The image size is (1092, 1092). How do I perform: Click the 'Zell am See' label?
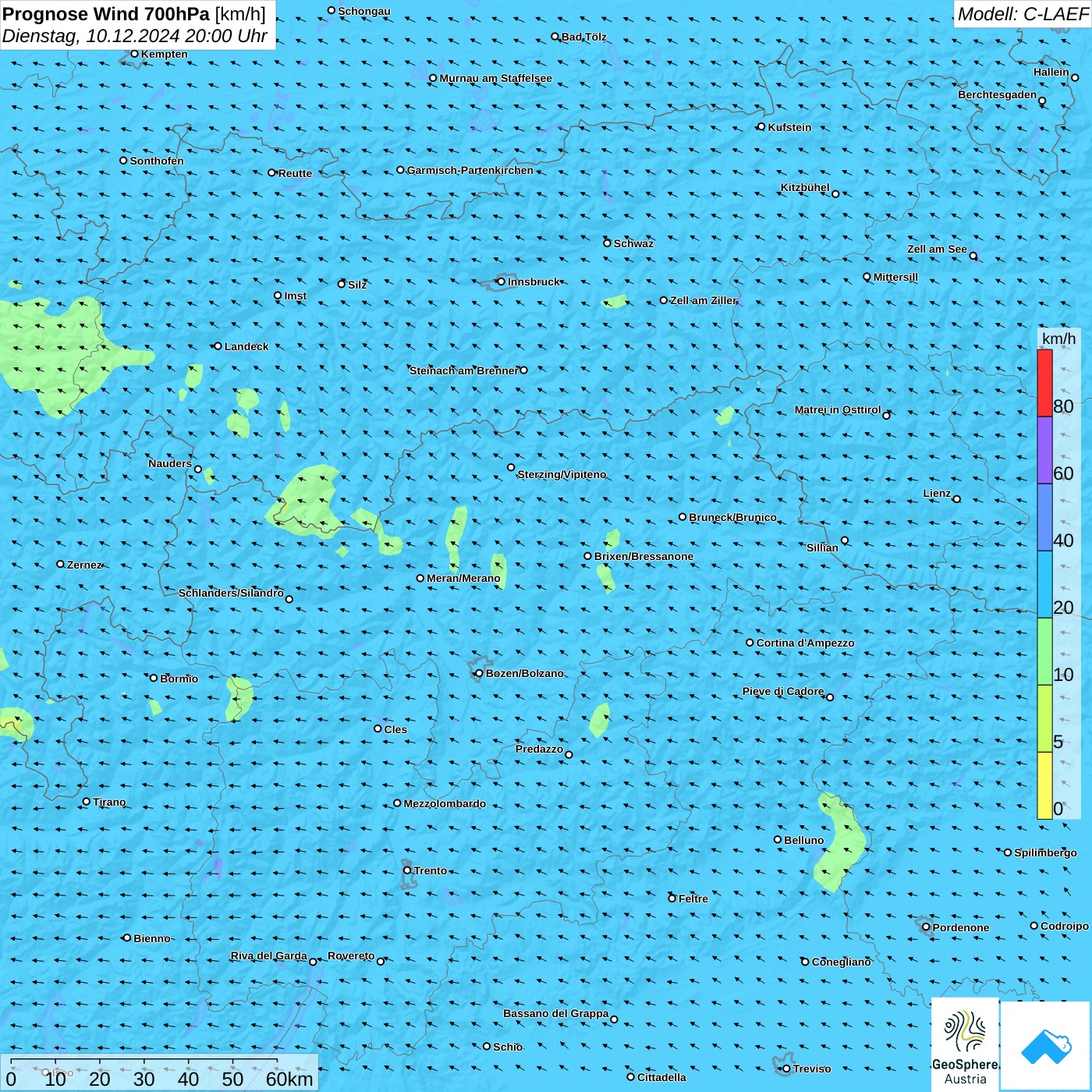coord(937,249)
